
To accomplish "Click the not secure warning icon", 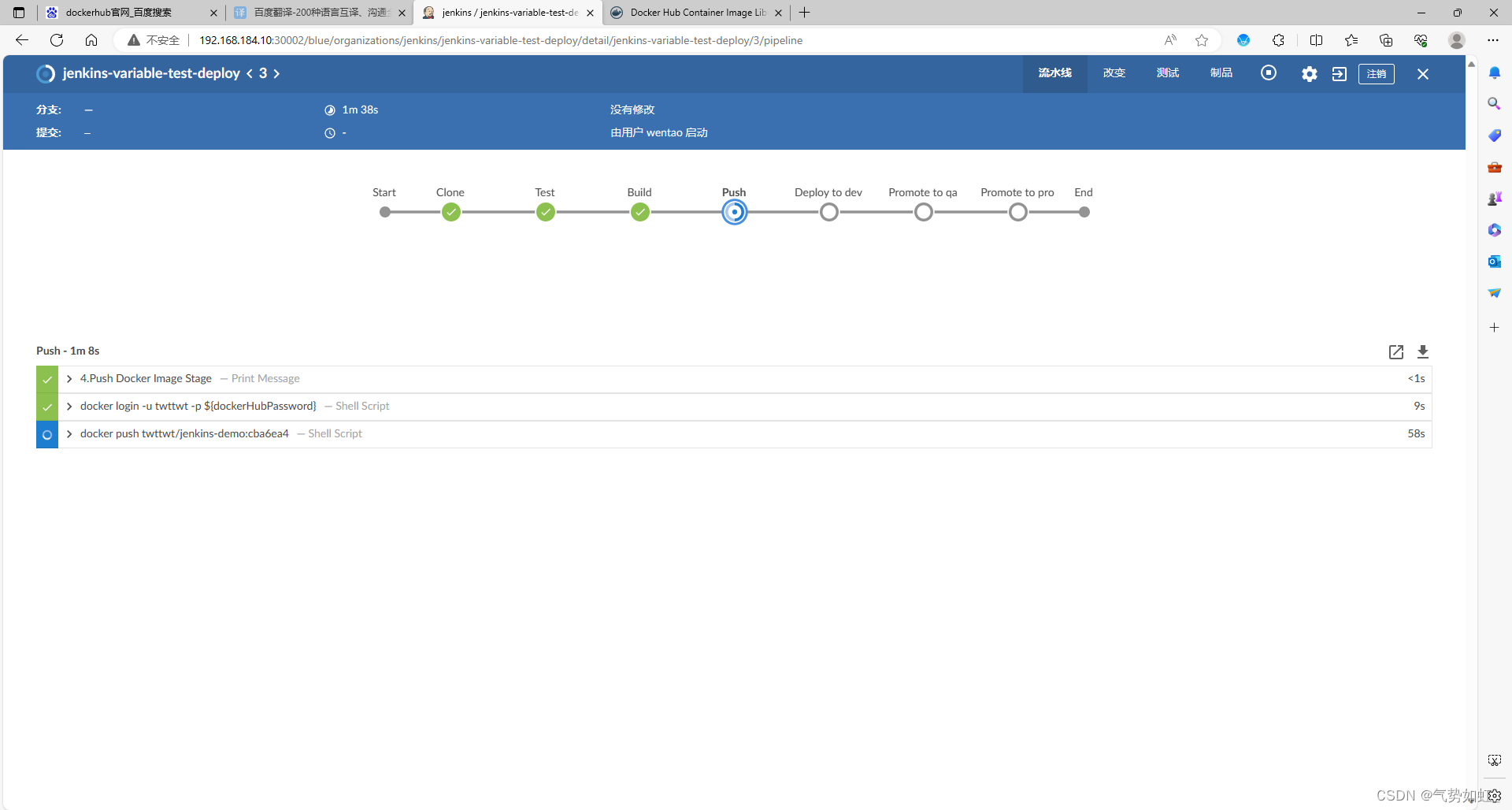I will pyautogui.click(x=134, y=40).
